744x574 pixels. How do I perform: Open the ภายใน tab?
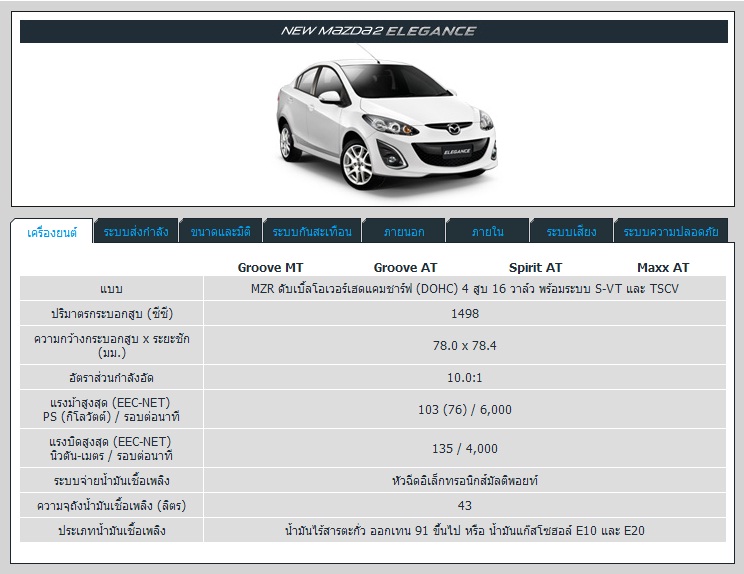click(487, 231)
